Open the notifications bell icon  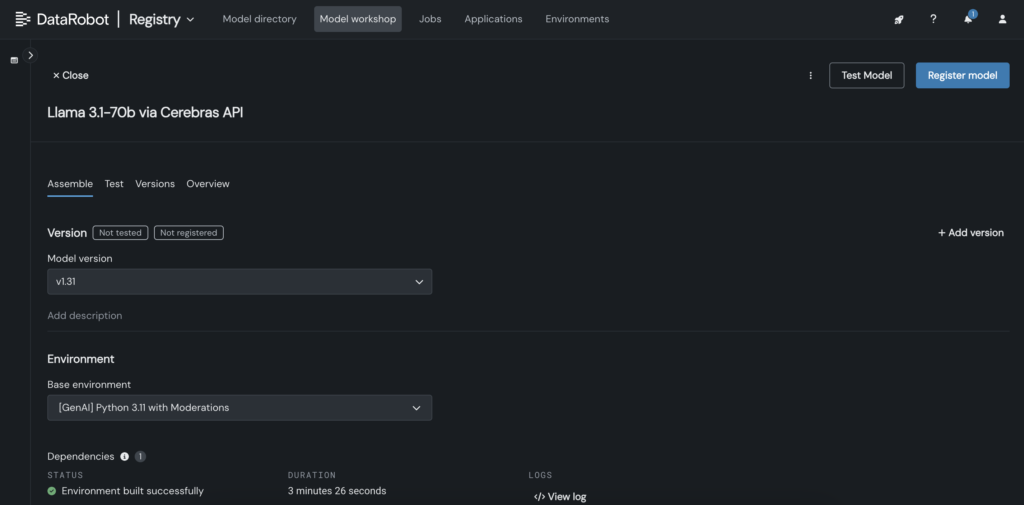coord(968,20)
